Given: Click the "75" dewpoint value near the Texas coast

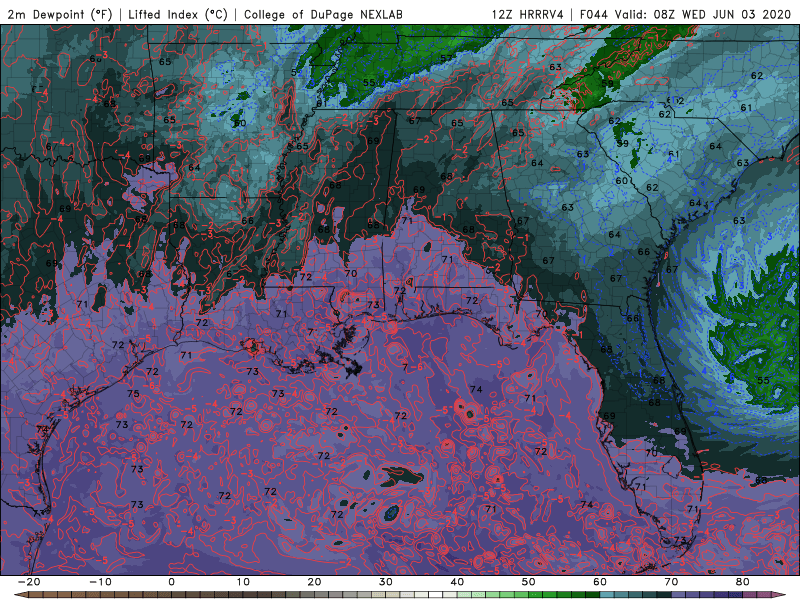Looking at the screenshot, I should click(133, 393).
